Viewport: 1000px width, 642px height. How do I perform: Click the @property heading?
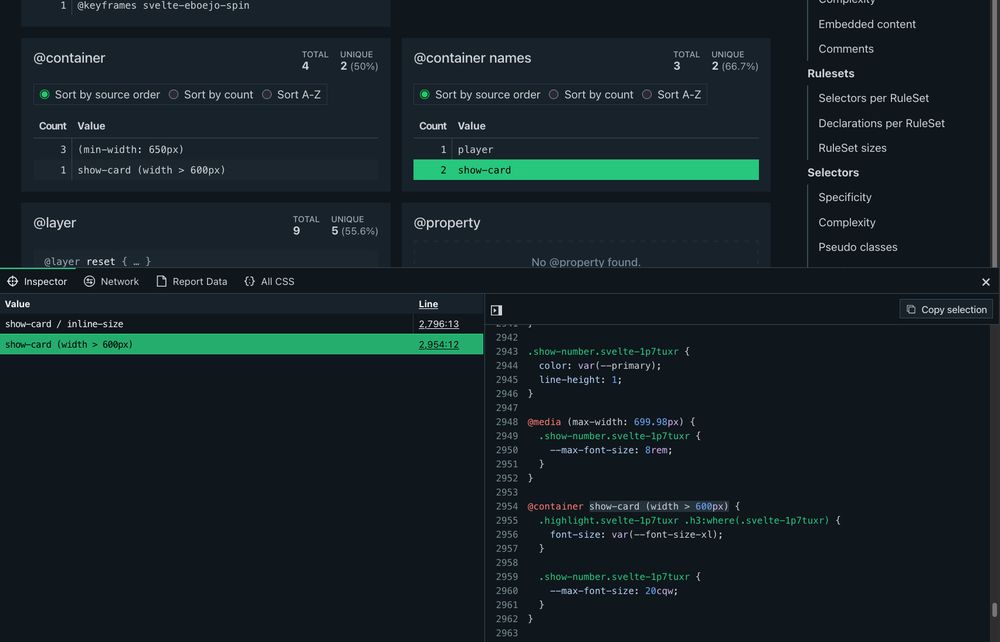(446, 223)
